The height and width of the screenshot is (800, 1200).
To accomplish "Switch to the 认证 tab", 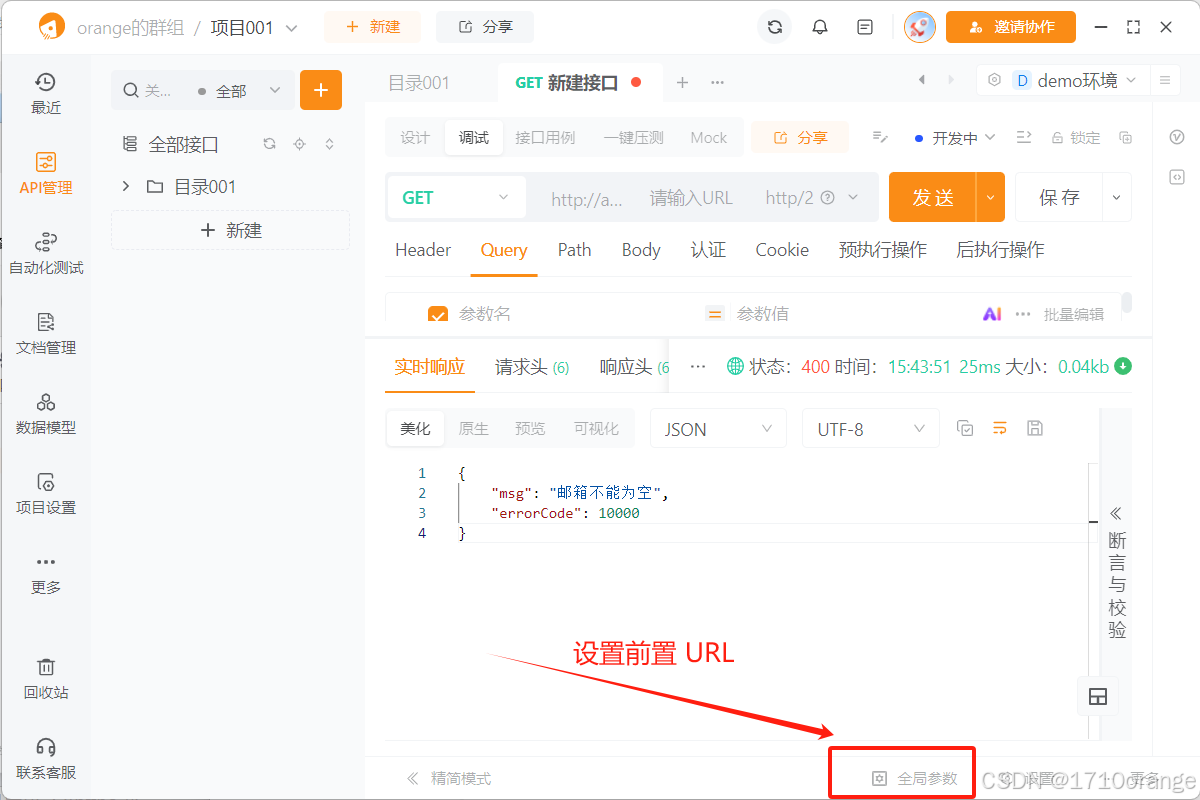I will click(x=708, y=250).
